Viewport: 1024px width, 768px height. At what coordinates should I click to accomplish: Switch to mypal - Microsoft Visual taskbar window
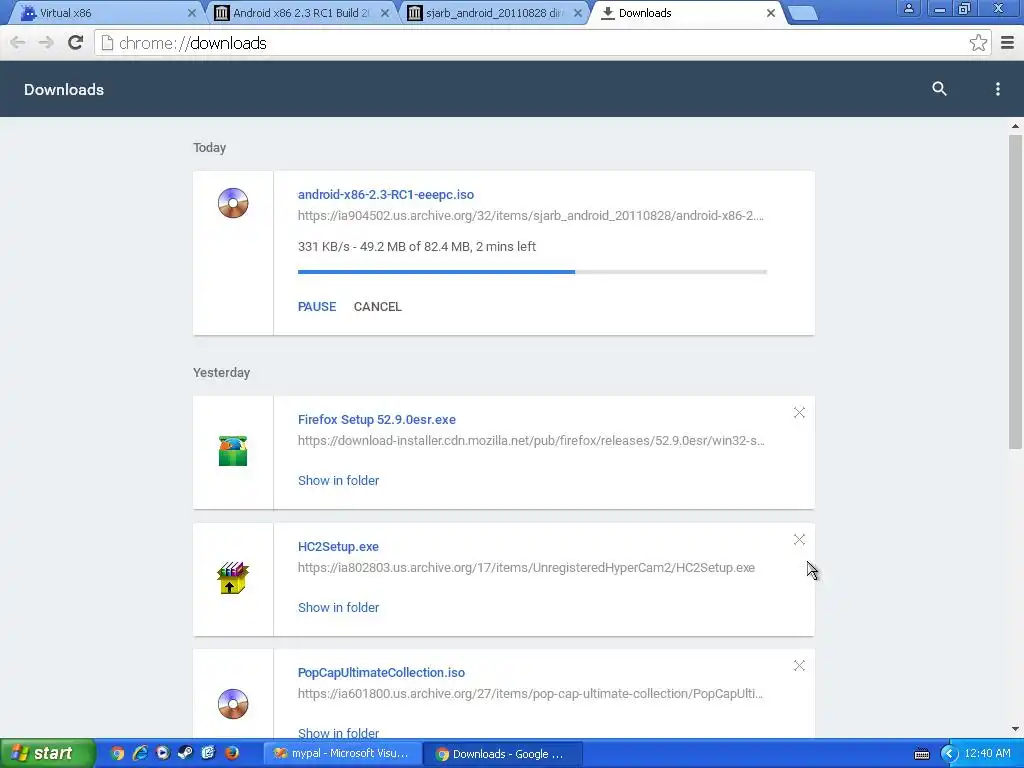[342, 754]
